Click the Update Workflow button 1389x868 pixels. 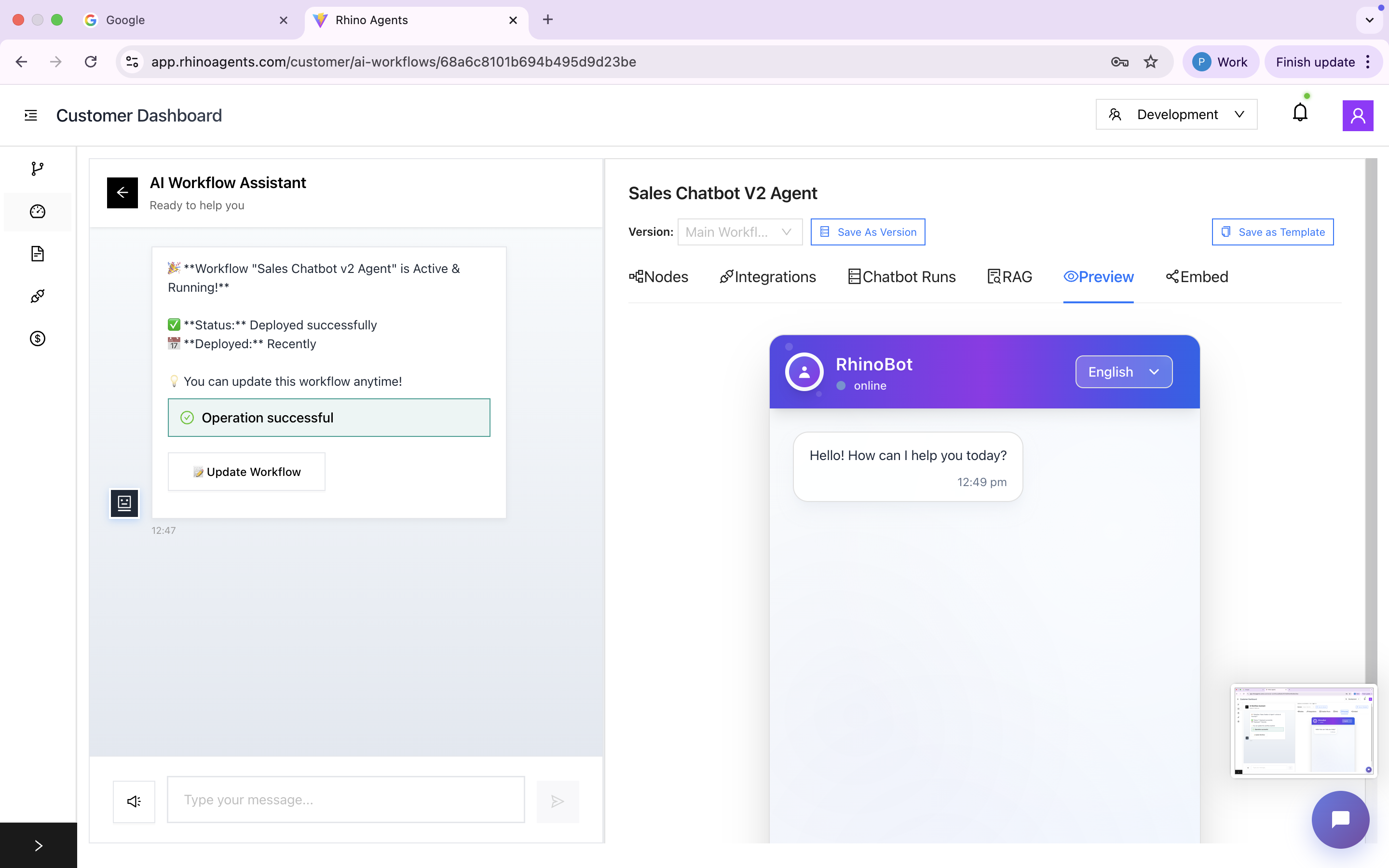(x=246, y=471)
